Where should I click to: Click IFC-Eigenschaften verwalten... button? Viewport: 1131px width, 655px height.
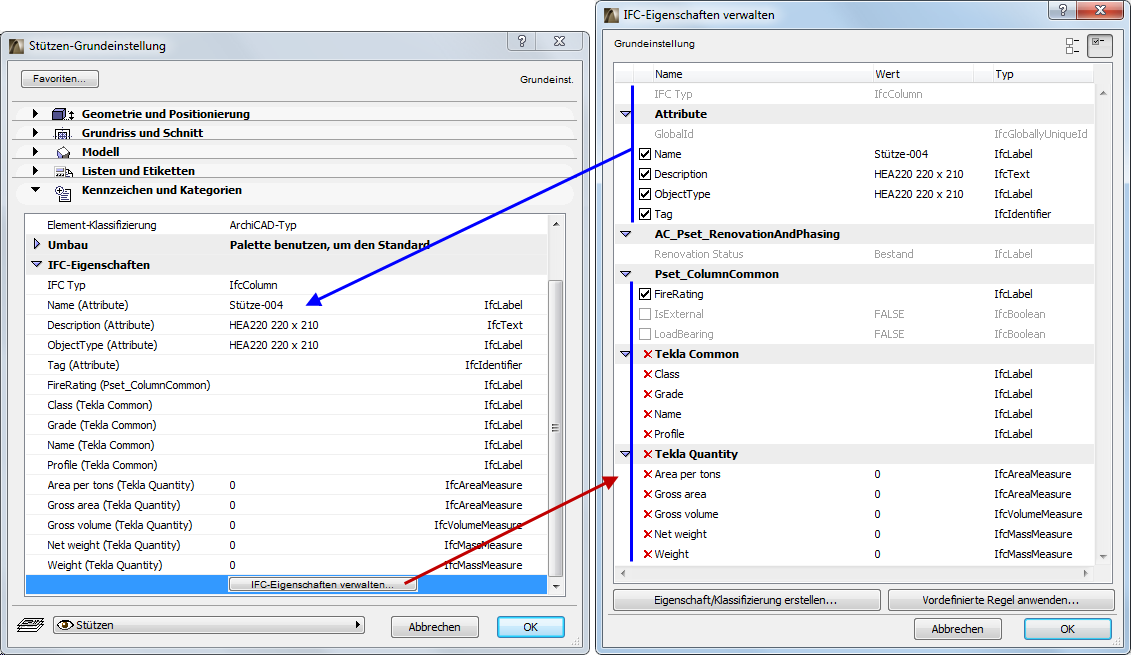click(x=322, y=584)
